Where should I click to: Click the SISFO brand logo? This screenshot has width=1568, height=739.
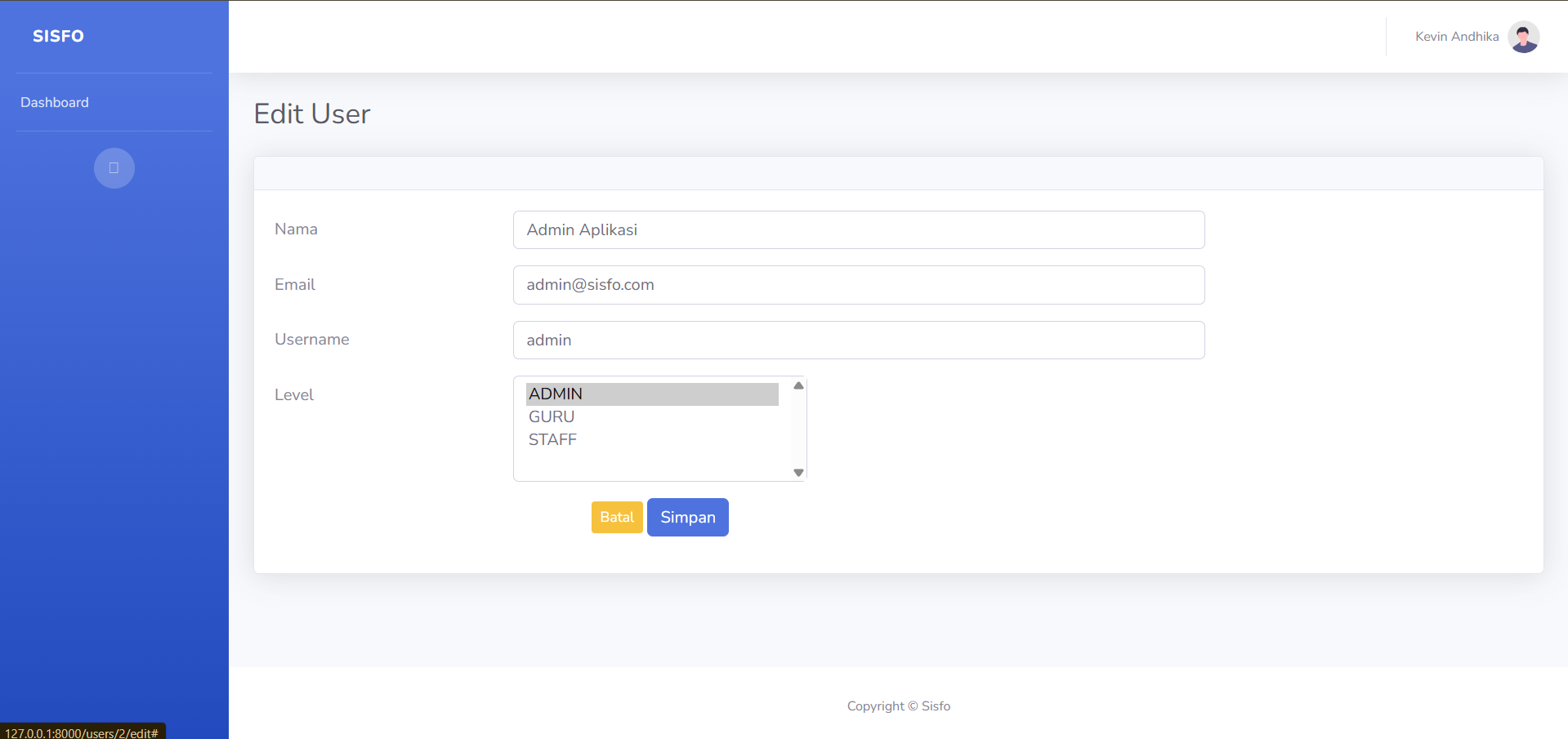(58, 36)
